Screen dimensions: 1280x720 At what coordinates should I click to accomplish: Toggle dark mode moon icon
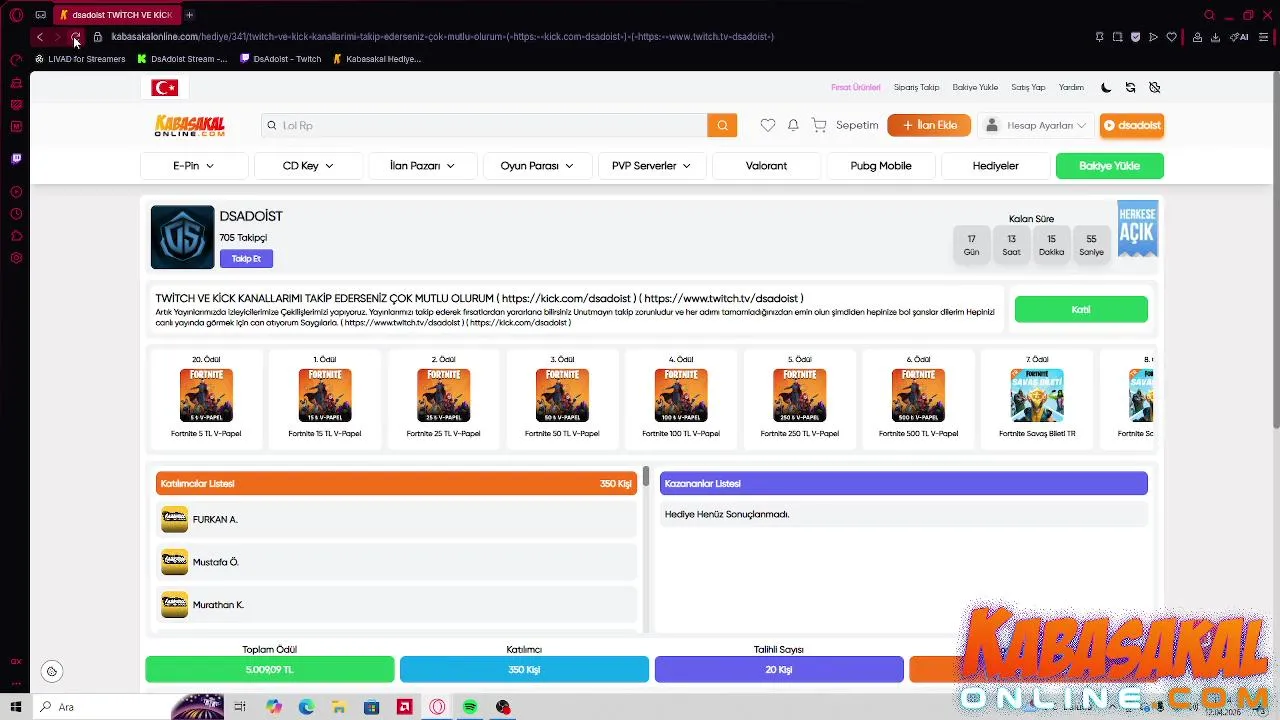(x=1106, y=87)
